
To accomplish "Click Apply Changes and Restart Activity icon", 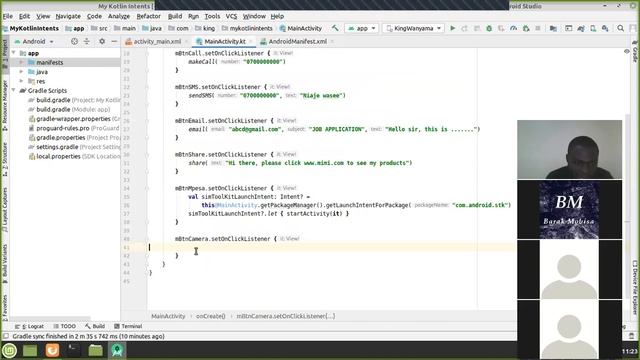I will coord(464,28).
